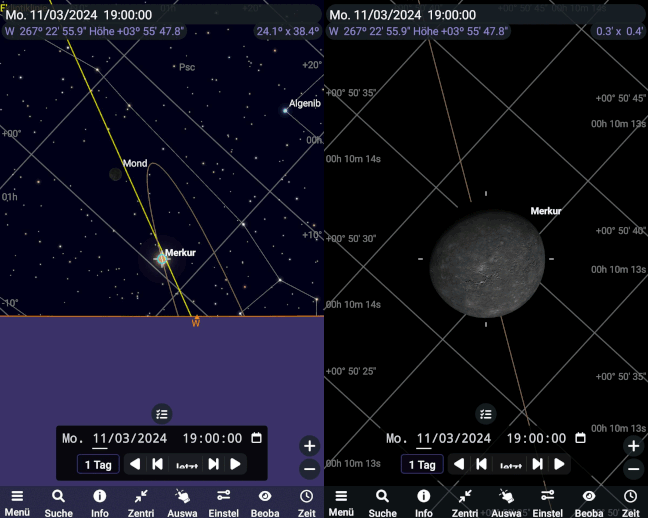The image size is (648, 518).
Task: Tap Zentri center button in the left panel
Action: [x=141, y=503]
